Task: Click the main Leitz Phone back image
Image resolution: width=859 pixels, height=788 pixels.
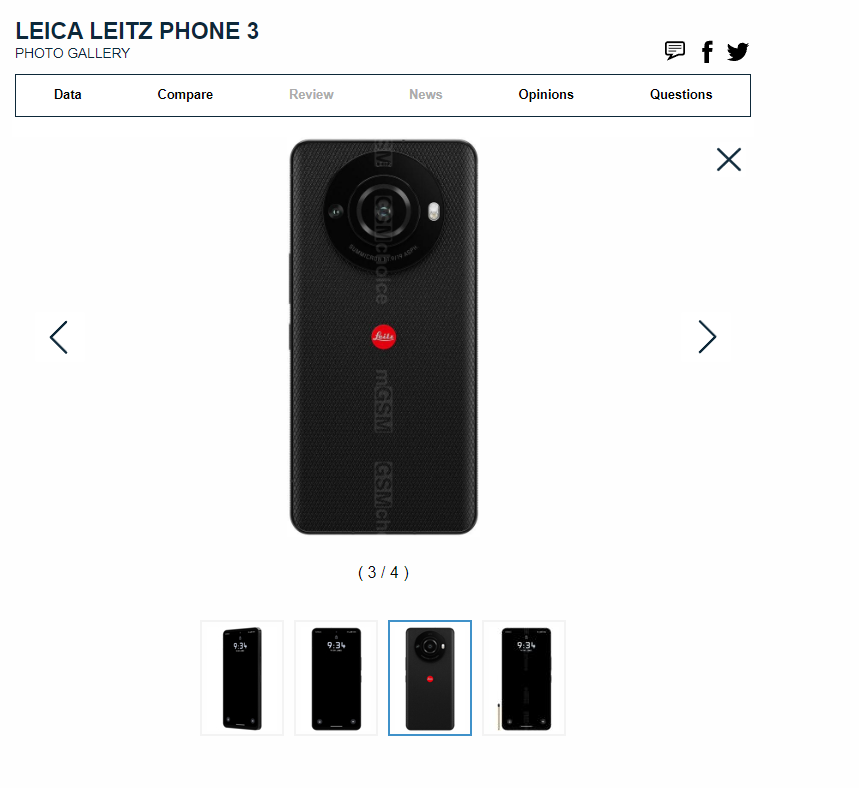Action: pos(383,336)
